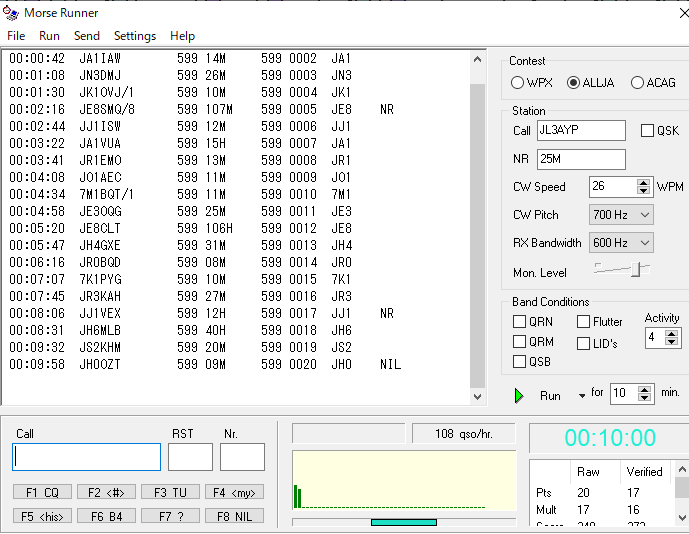Click the 00:10:00 timer display
The width and height of the screenshot is (689, 534).
click(610, 438)
